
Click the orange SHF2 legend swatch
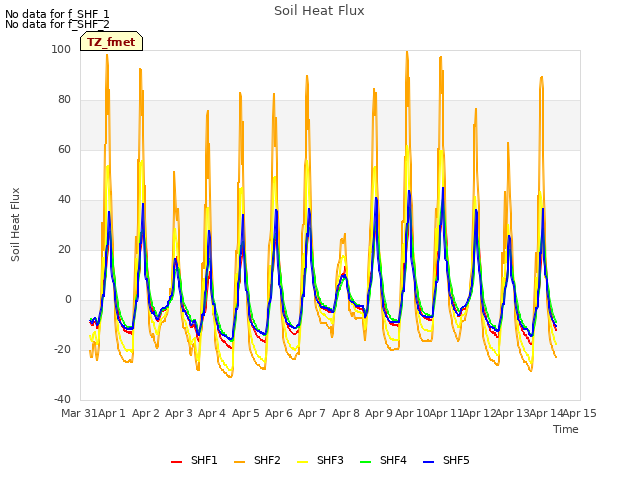click(240, 462)
